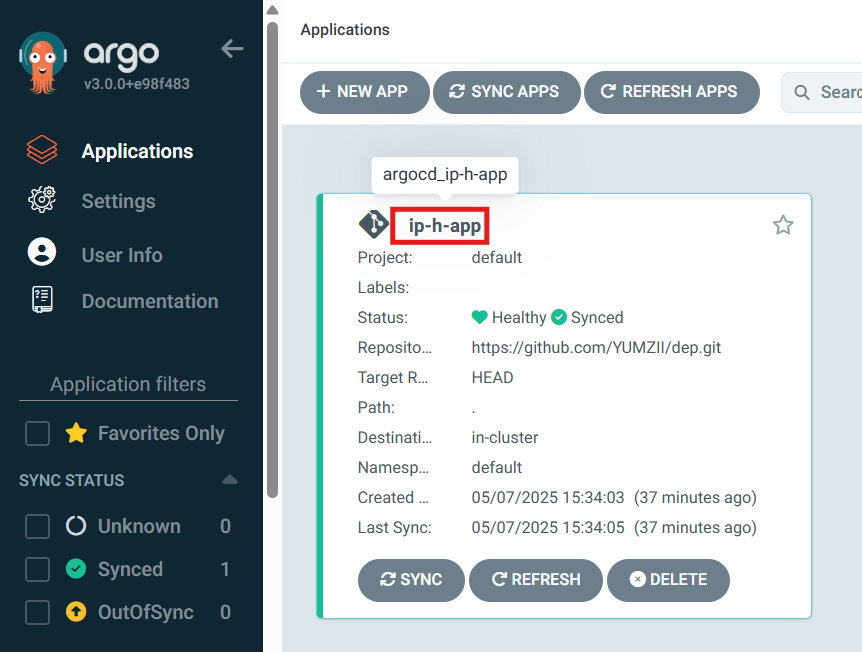
Task: Open the ip-h-app application title
Action: 445,225
